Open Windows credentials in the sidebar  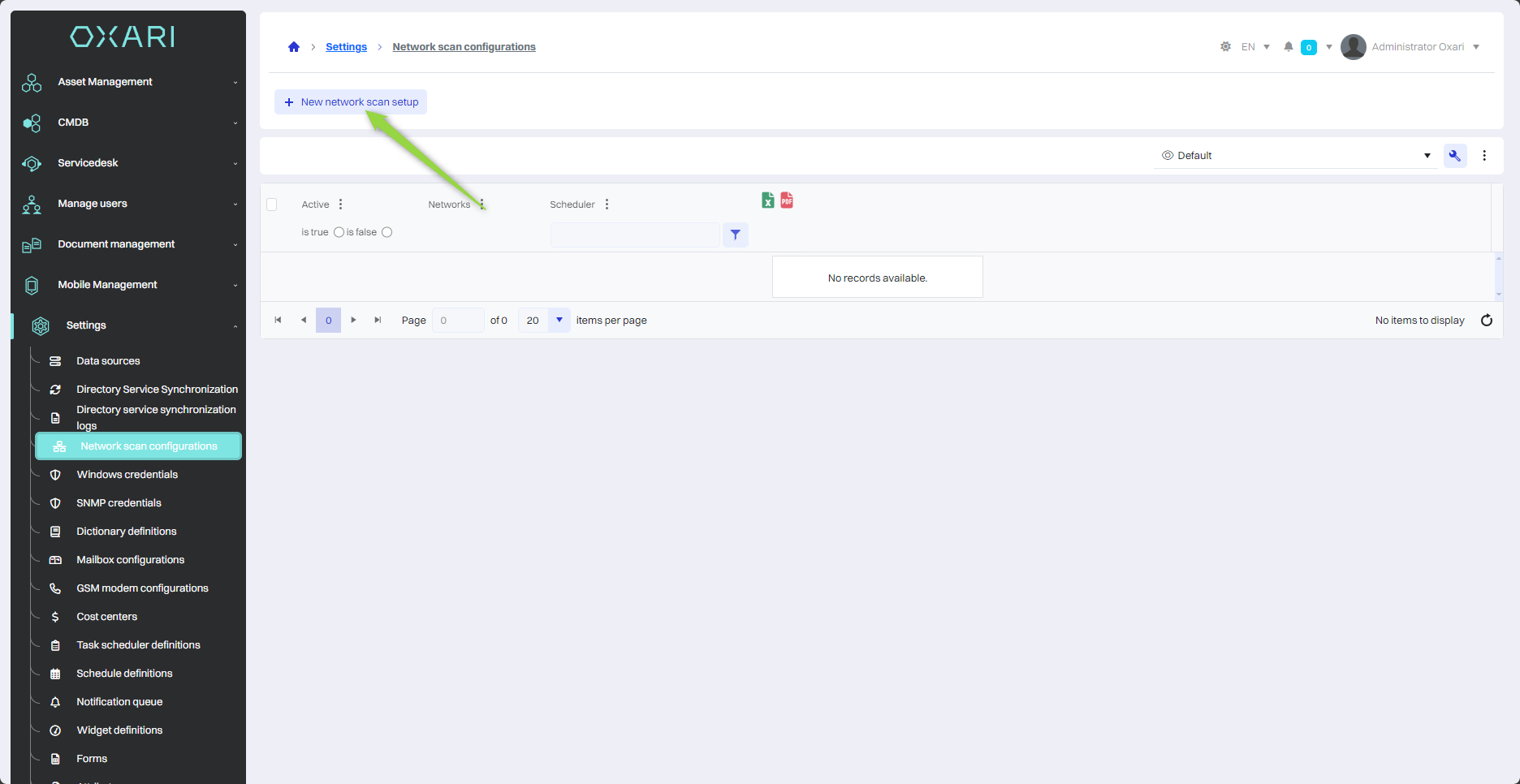pyautogui.click(x=127, y=475)
